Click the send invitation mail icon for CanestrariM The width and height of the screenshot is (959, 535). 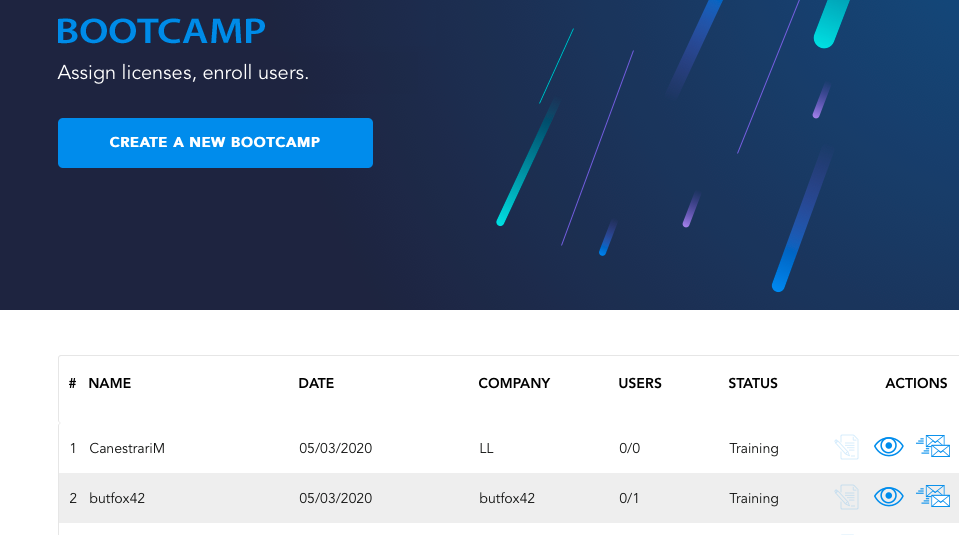tap(933, 446)
